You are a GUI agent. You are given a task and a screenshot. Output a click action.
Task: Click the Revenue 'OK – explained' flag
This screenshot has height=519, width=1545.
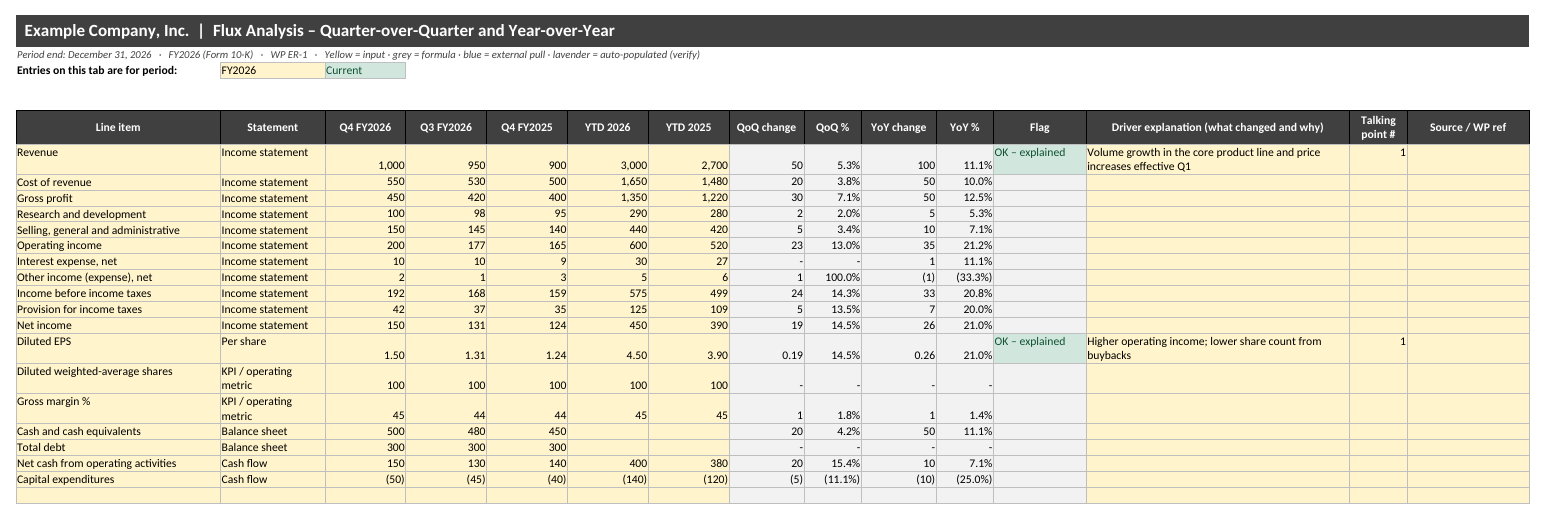[x=1040, y=160]
